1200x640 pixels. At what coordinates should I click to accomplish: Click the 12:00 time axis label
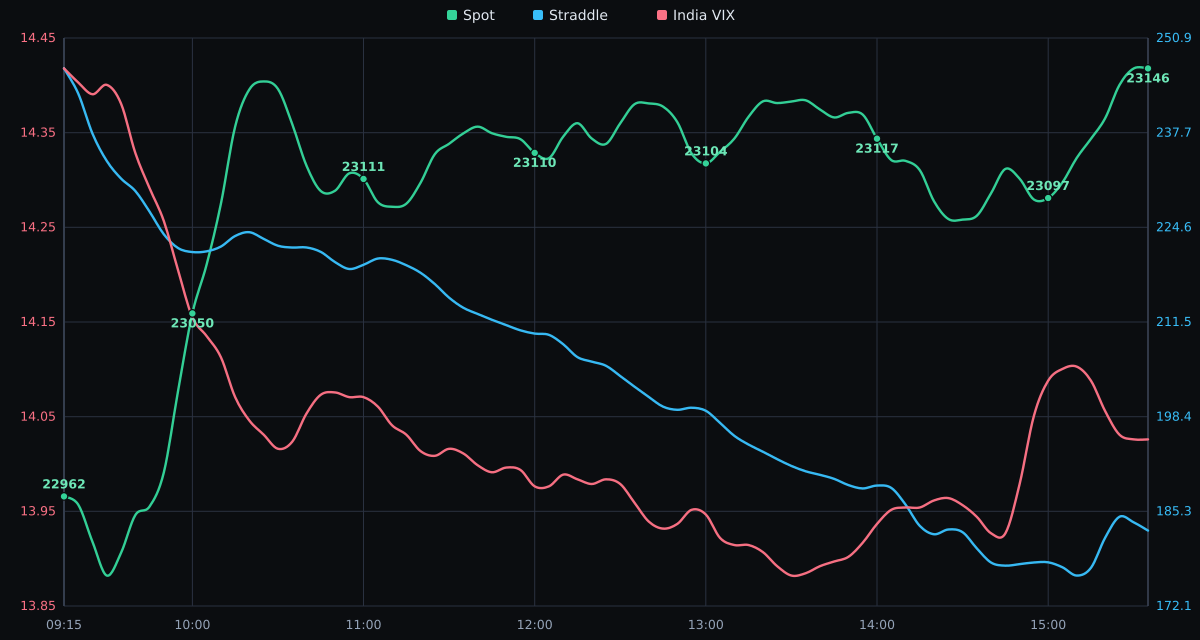[x=535, y=625]
